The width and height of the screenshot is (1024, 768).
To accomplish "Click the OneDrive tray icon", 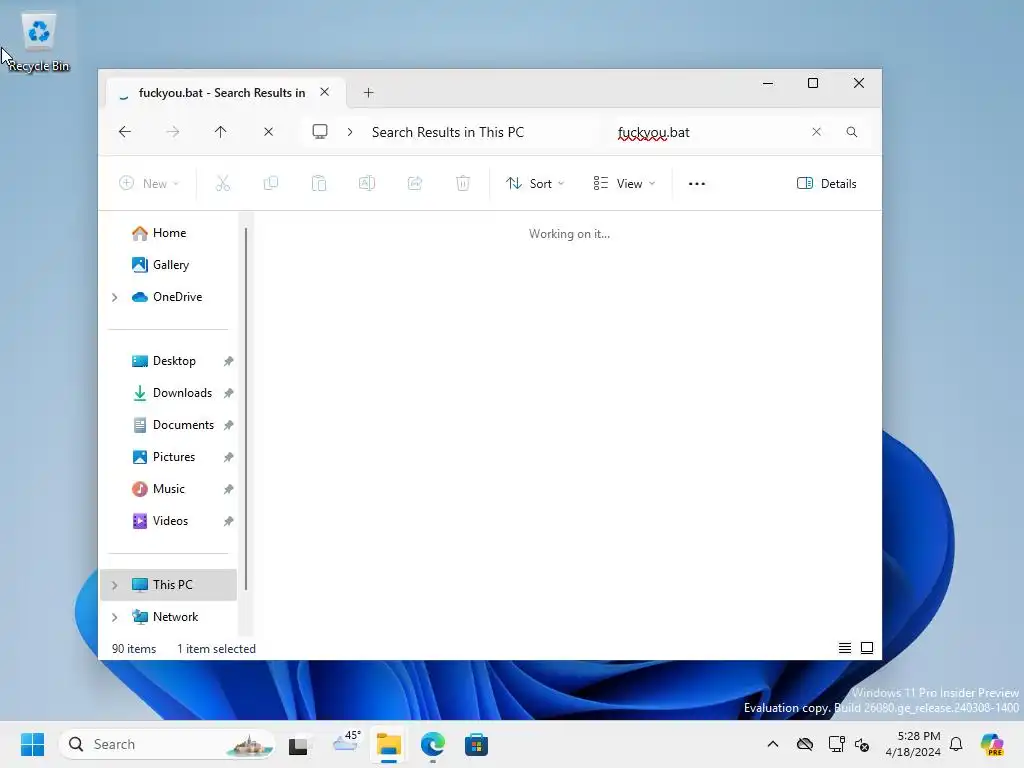I will pos(805,744).
